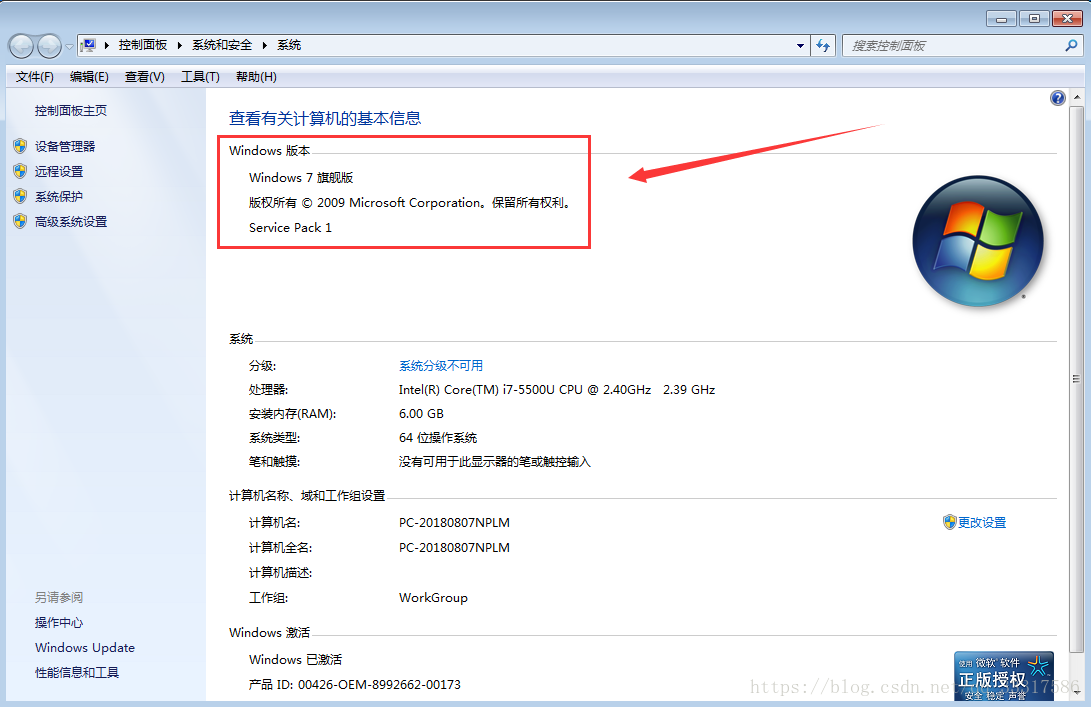Click the 64 位操作系统 system type value
This screenshot has height=707, width=1091.
point(438,438)
